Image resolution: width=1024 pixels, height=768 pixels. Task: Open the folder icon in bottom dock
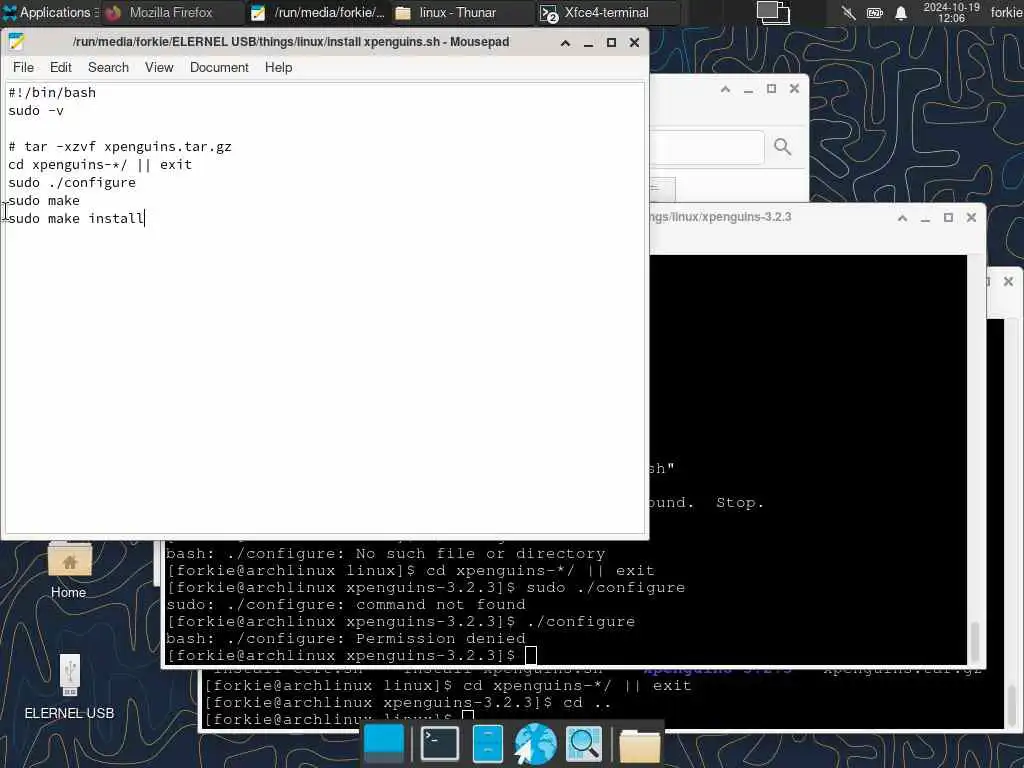point(639,745)
